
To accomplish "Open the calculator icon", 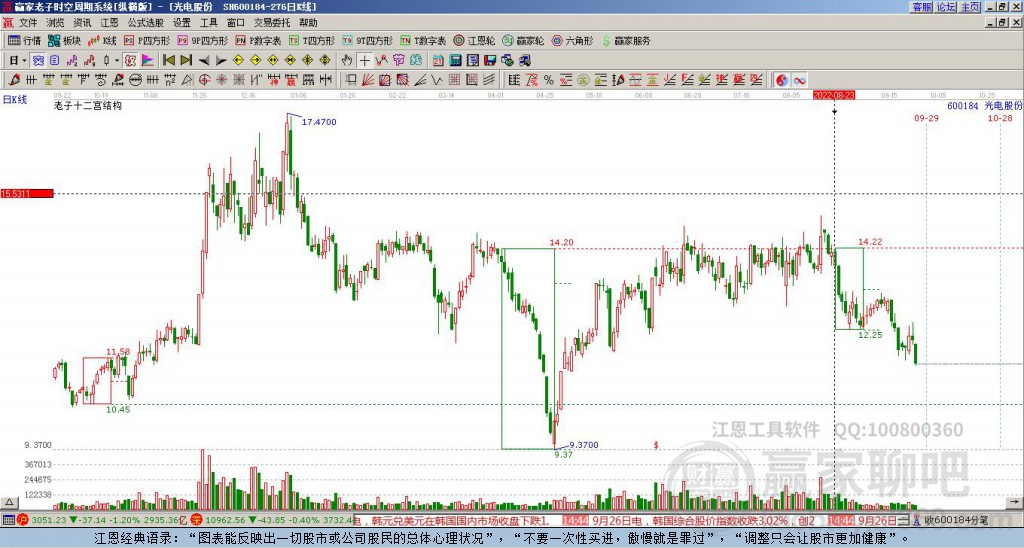I will pos(455,60).
